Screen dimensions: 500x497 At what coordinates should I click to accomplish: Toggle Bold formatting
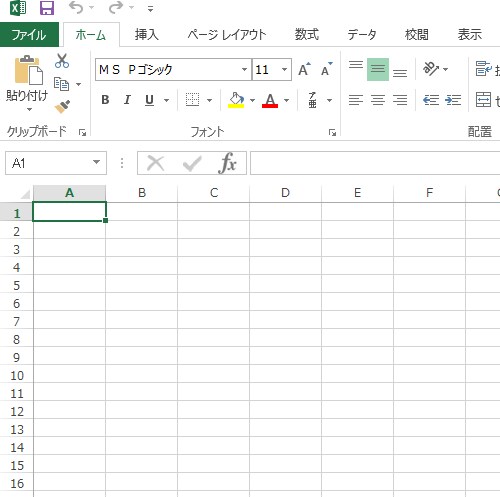105,100
